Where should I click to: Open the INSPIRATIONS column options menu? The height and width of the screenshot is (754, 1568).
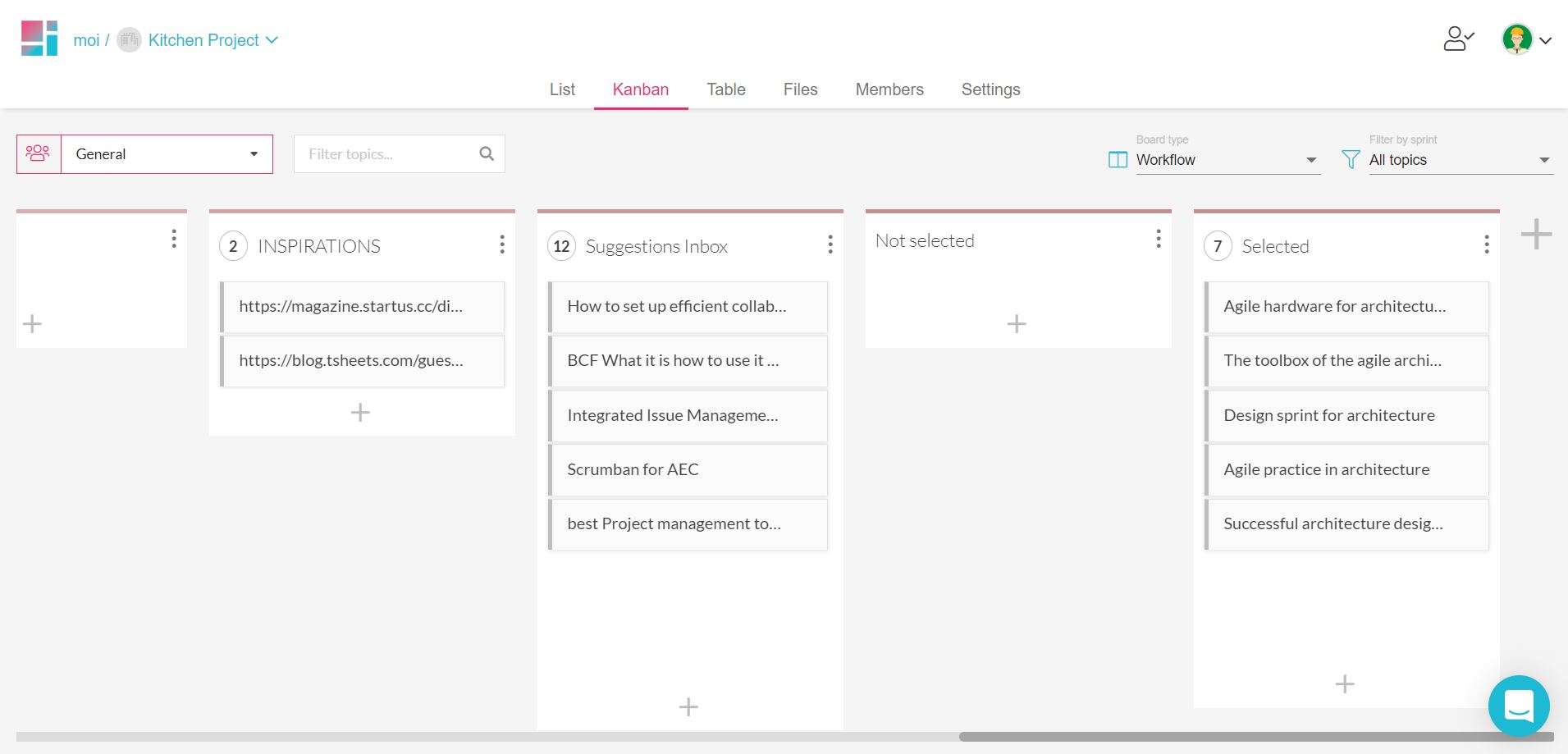[501, 244]
